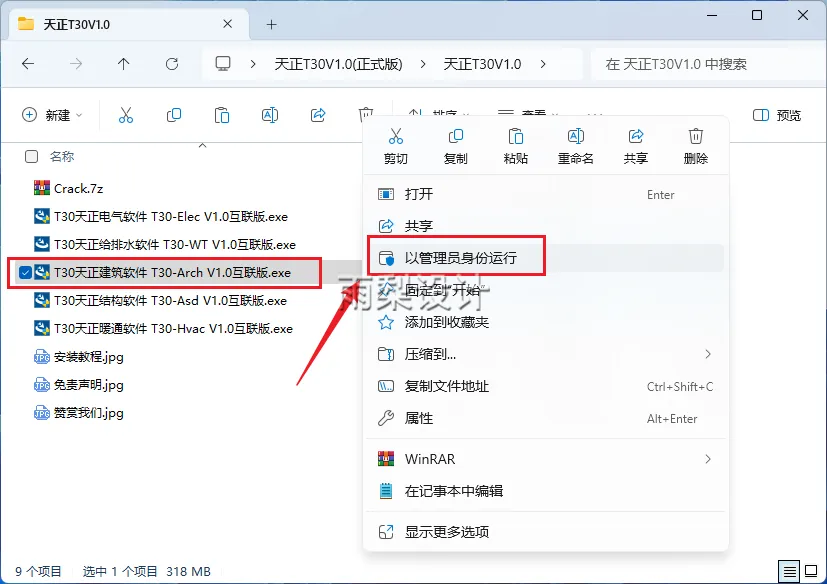Click the This PC monitor icon in address bar
Screen dimensions: 827x584
[x=223, y=64]
